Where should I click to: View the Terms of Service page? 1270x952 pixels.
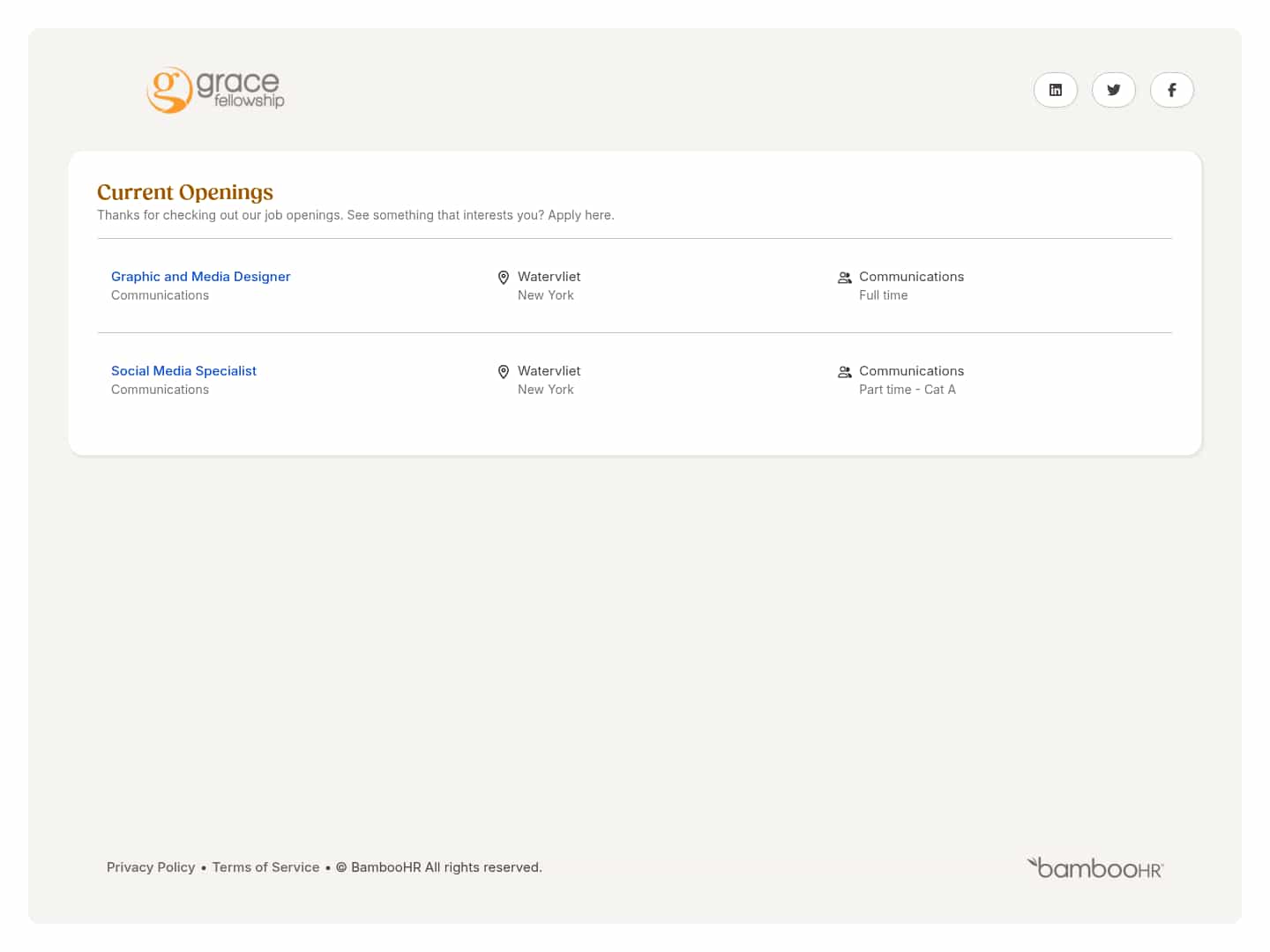[x=265, y=867]
